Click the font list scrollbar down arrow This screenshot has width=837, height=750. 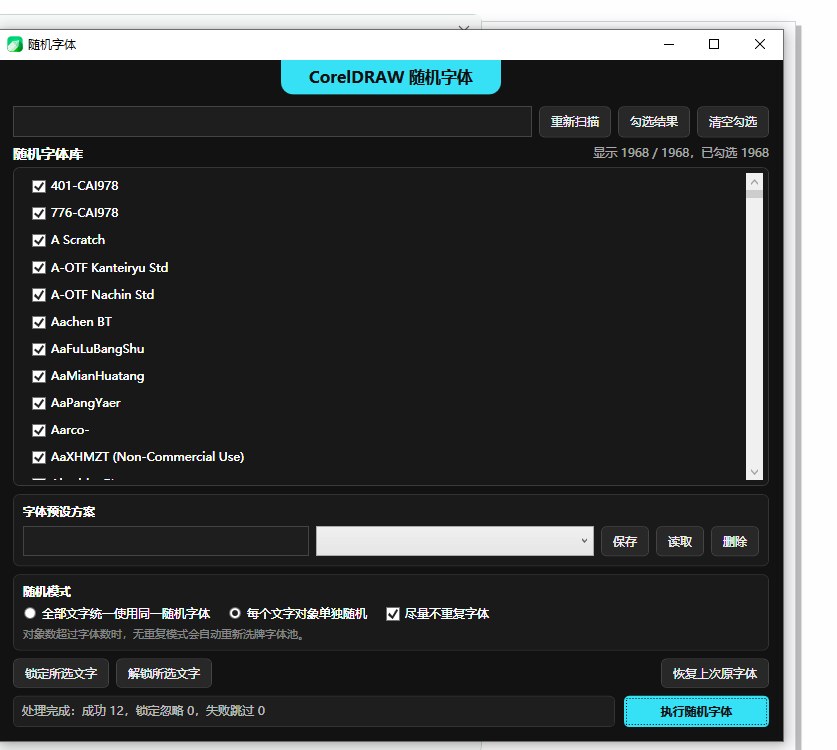[x=754, y=472]
